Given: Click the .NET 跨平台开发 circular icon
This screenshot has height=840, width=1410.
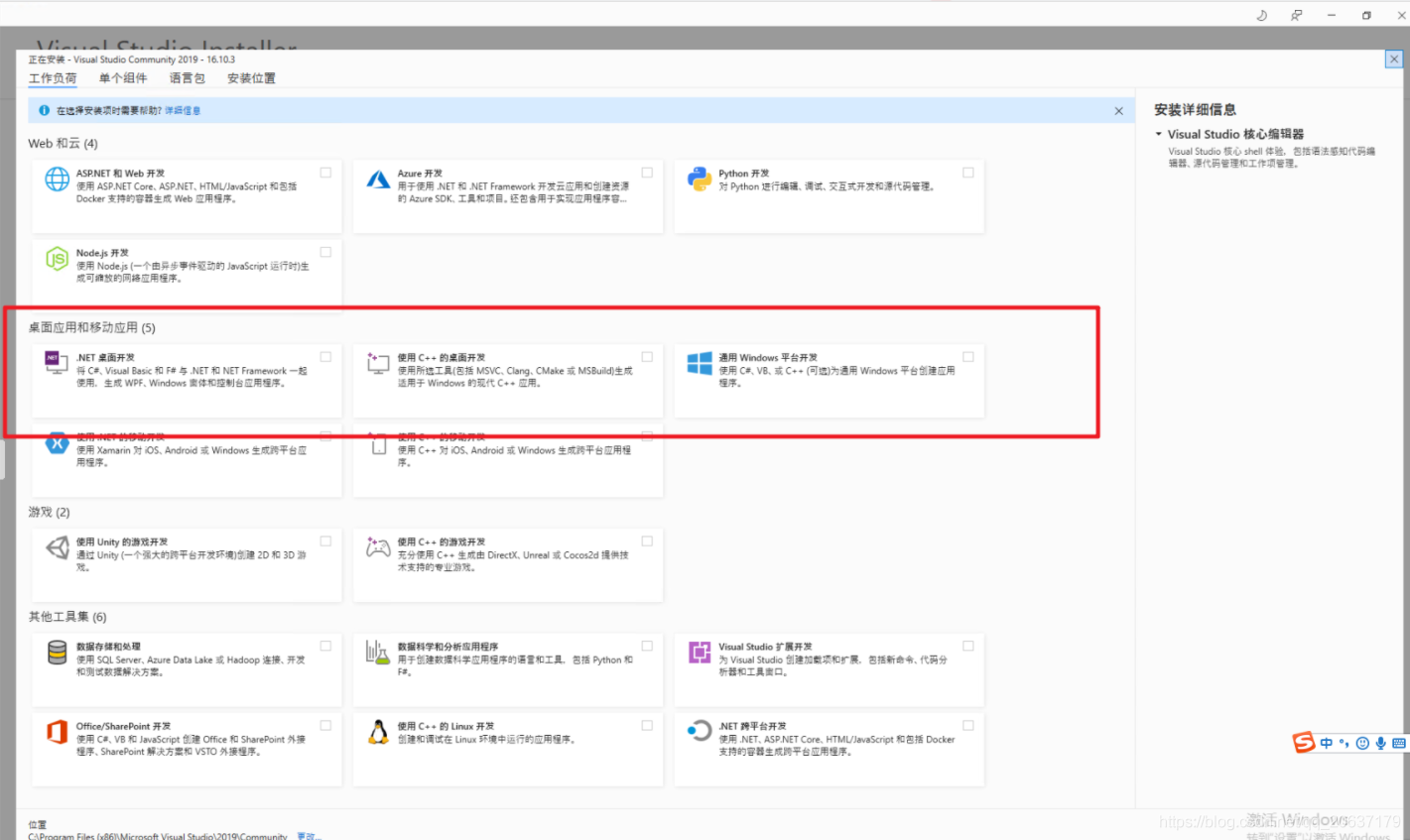Looking at the screenshot, I should (700, 732).
